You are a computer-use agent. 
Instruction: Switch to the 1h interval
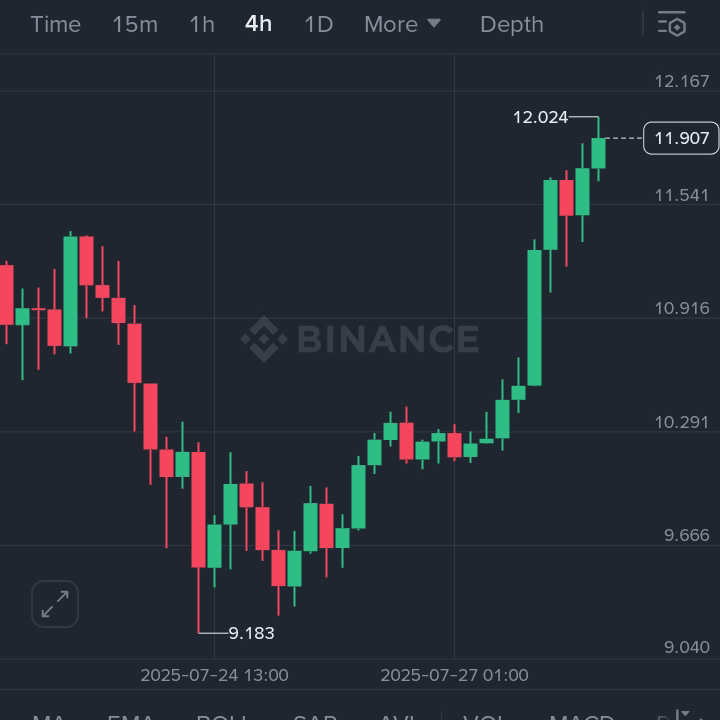202,24
